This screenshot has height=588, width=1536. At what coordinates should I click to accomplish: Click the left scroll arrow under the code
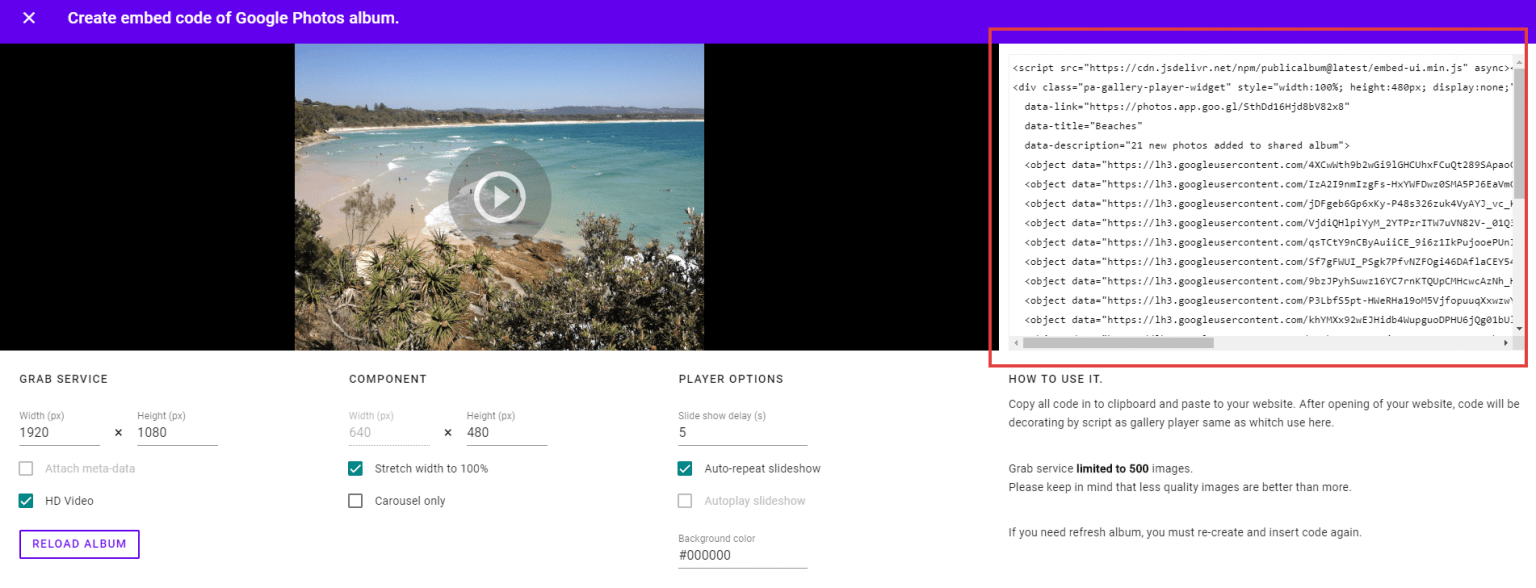tap(1017, 343)
